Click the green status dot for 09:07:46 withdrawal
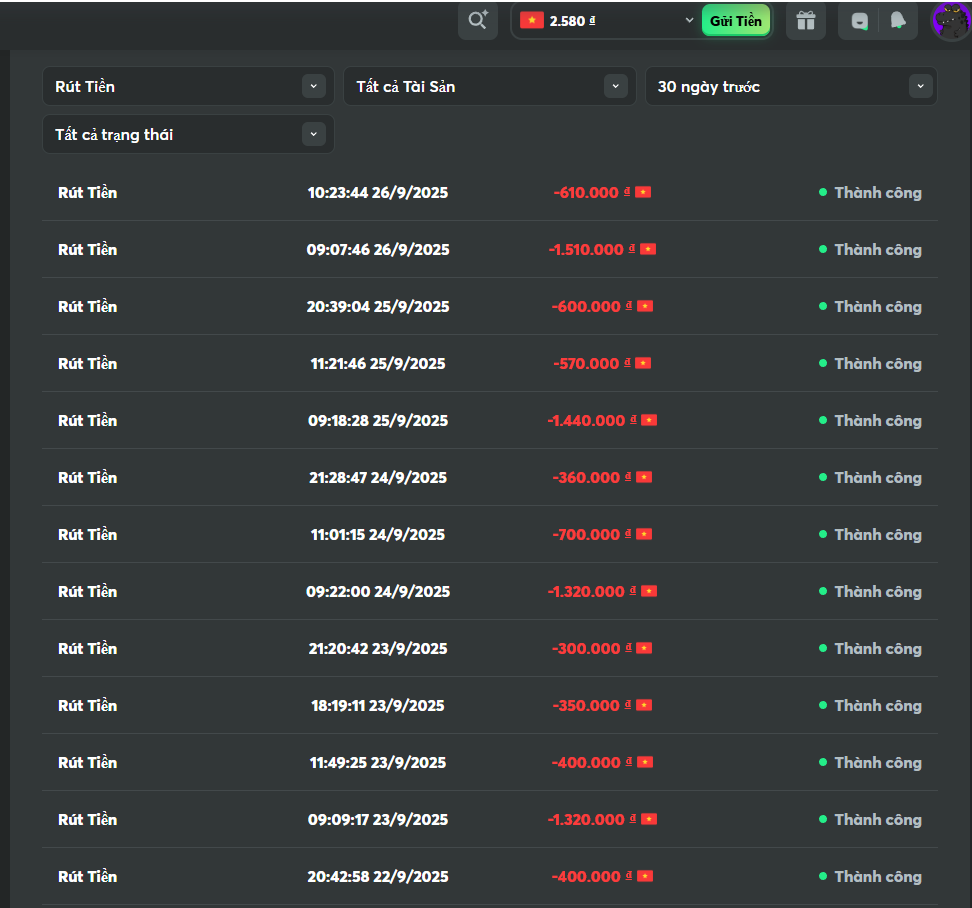 click(823, 249)
